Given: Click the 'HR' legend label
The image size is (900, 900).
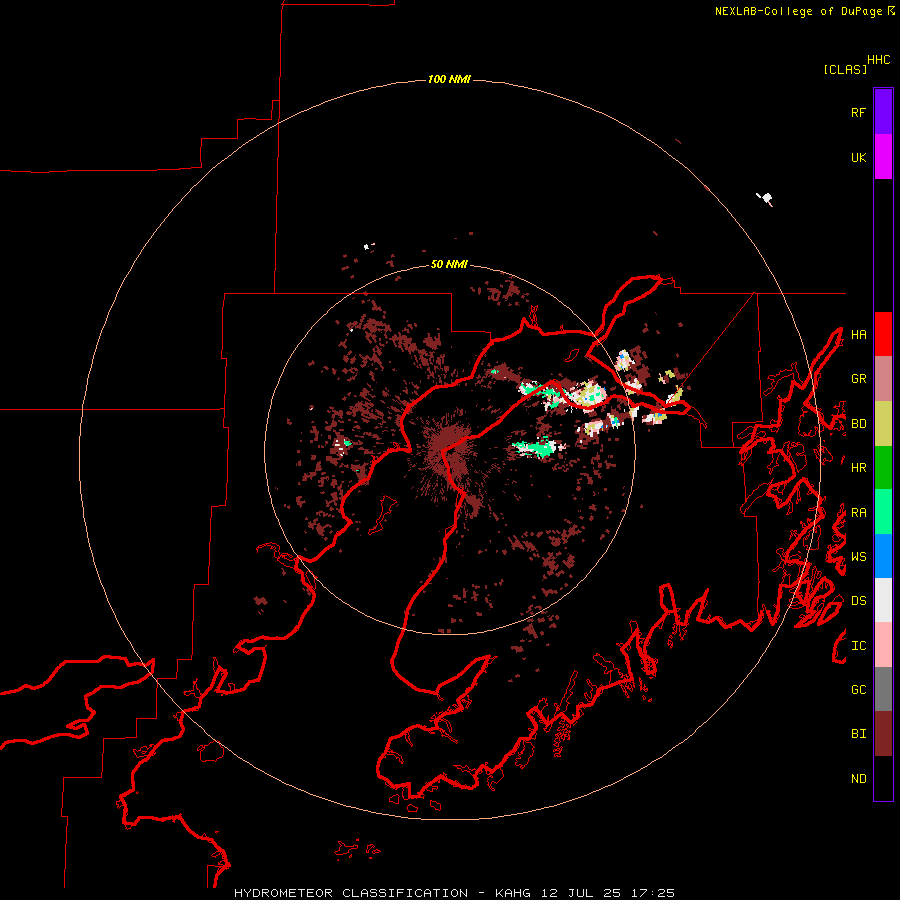Looking at the screenshot, I should (x=858, y=468).
